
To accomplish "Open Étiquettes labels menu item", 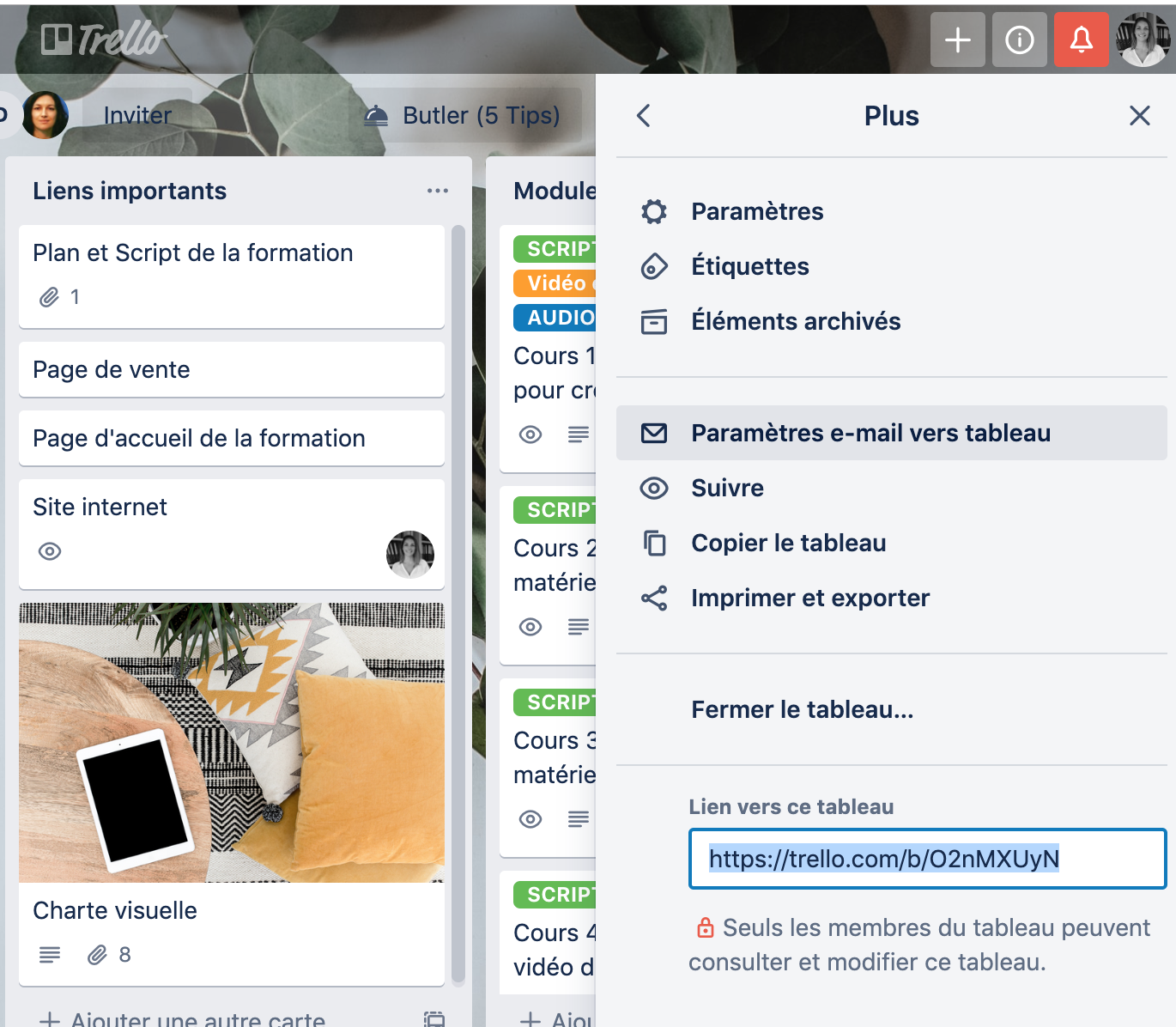I will pos(749,266).
